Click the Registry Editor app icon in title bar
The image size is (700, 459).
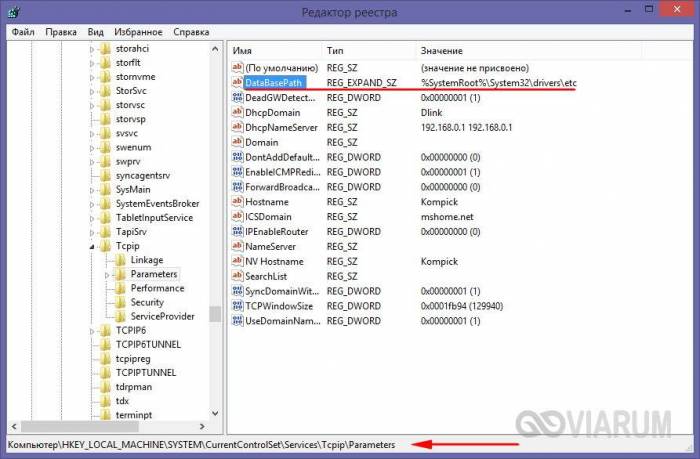click(12, 12)
